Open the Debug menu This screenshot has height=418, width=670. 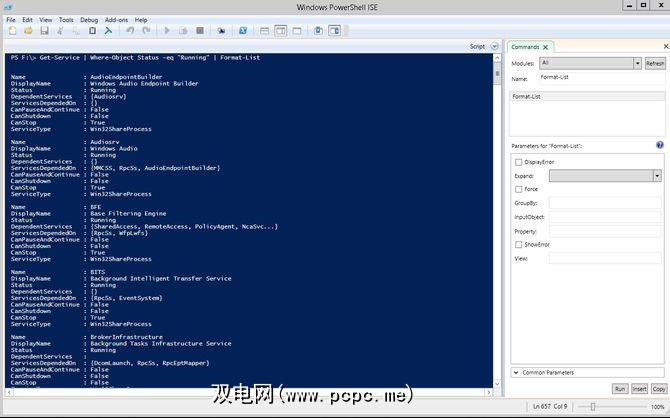tap(89, 20)
